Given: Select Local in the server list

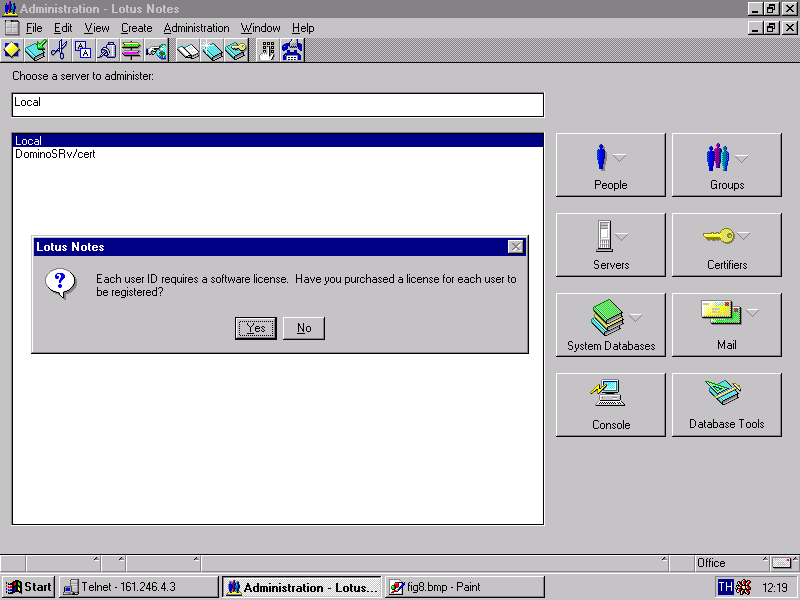Looking at the screenshot, I should pyautogui.click(x=278, y=141).
